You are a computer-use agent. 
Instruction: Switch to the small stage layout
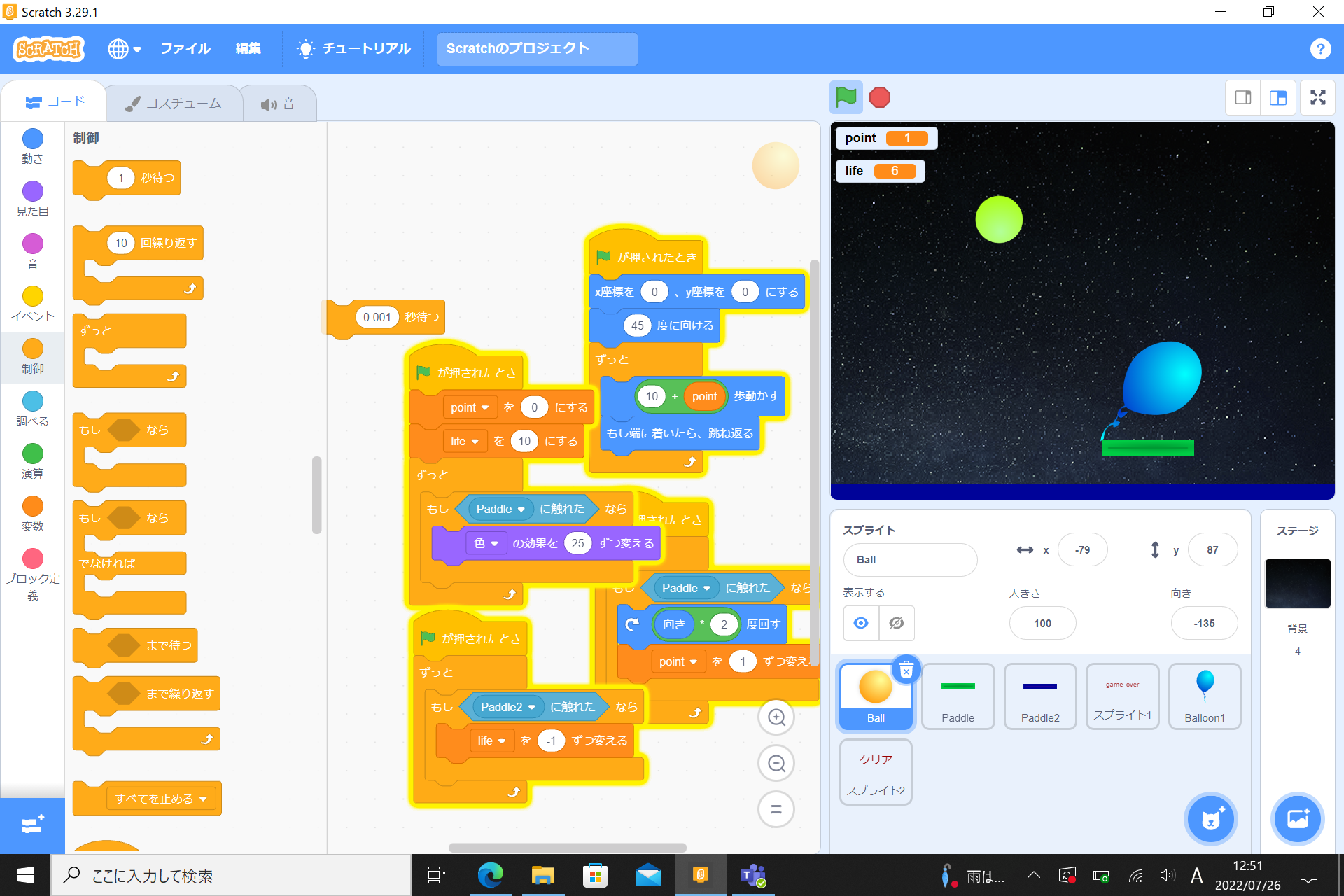click(1243, 97)
